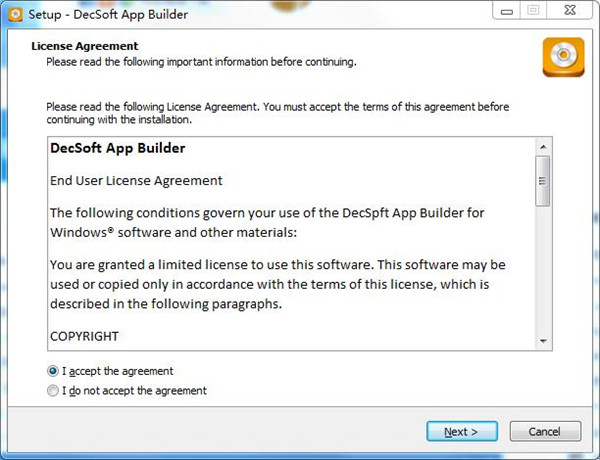
Task: Click the "License Agreement" page title
Action: point(85,46)
